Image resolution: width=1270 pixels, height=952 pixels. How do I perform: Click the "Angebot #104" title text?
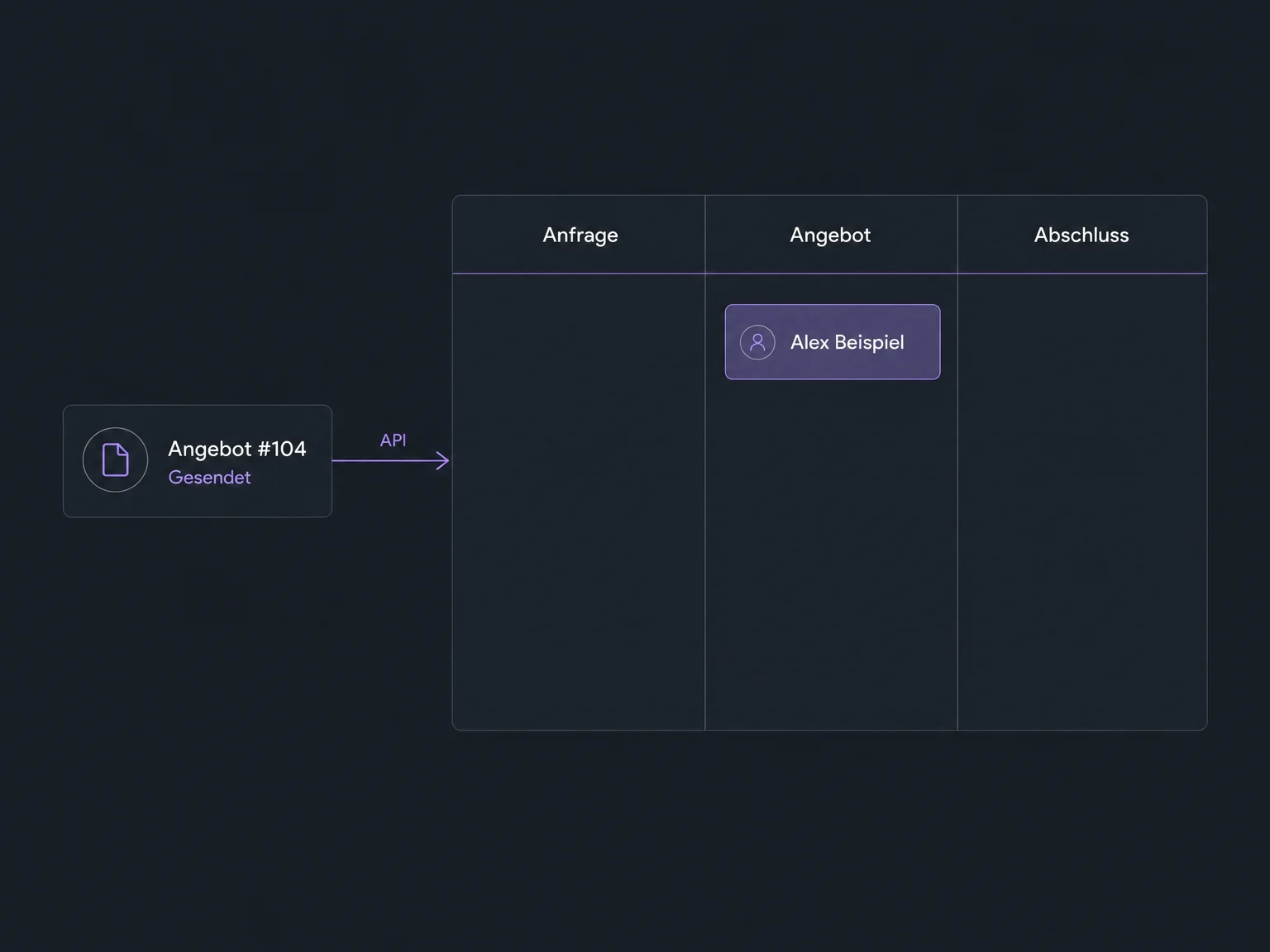coord(237,449)
